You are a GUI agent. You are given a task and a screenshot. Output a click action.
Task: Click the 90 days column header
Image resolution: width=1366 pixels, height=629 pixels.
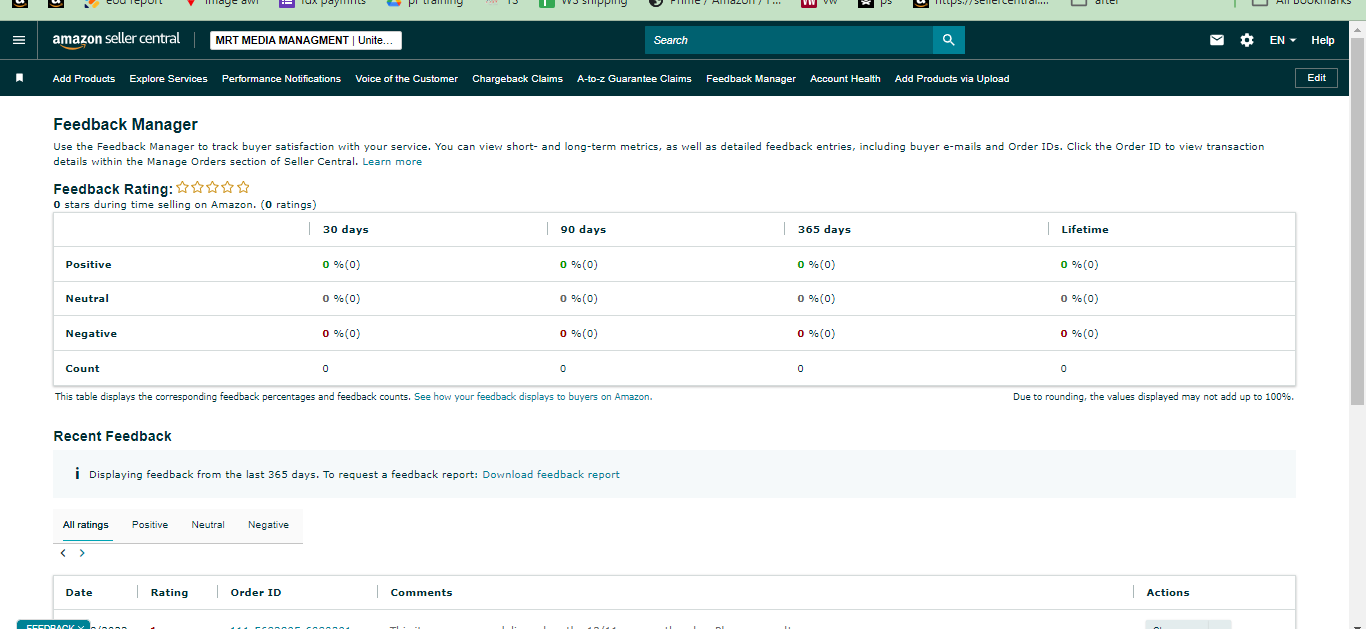pos(583,229)
